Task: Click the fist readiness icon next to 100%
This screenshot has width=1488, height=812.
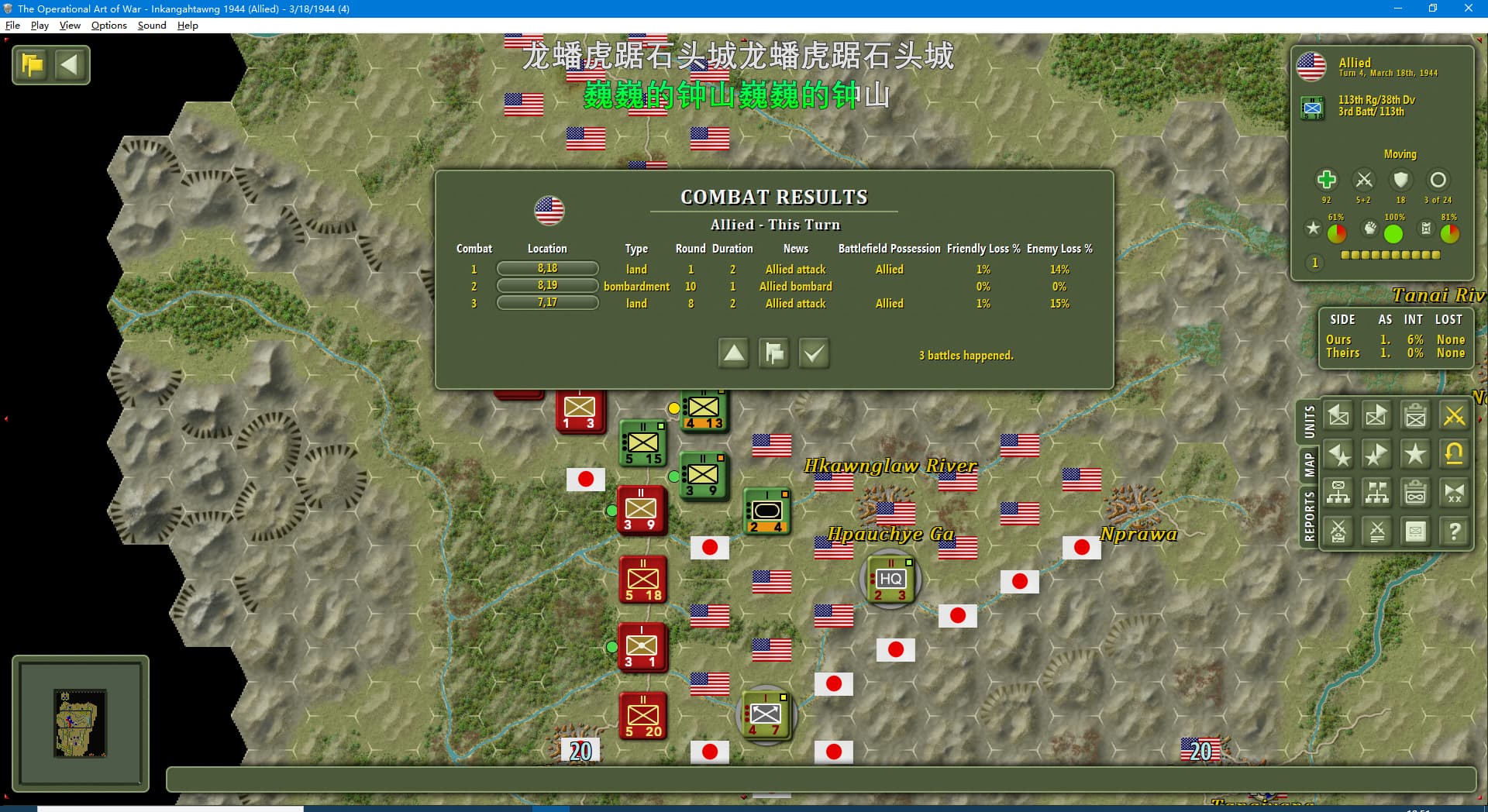Action: (1369, 229)
